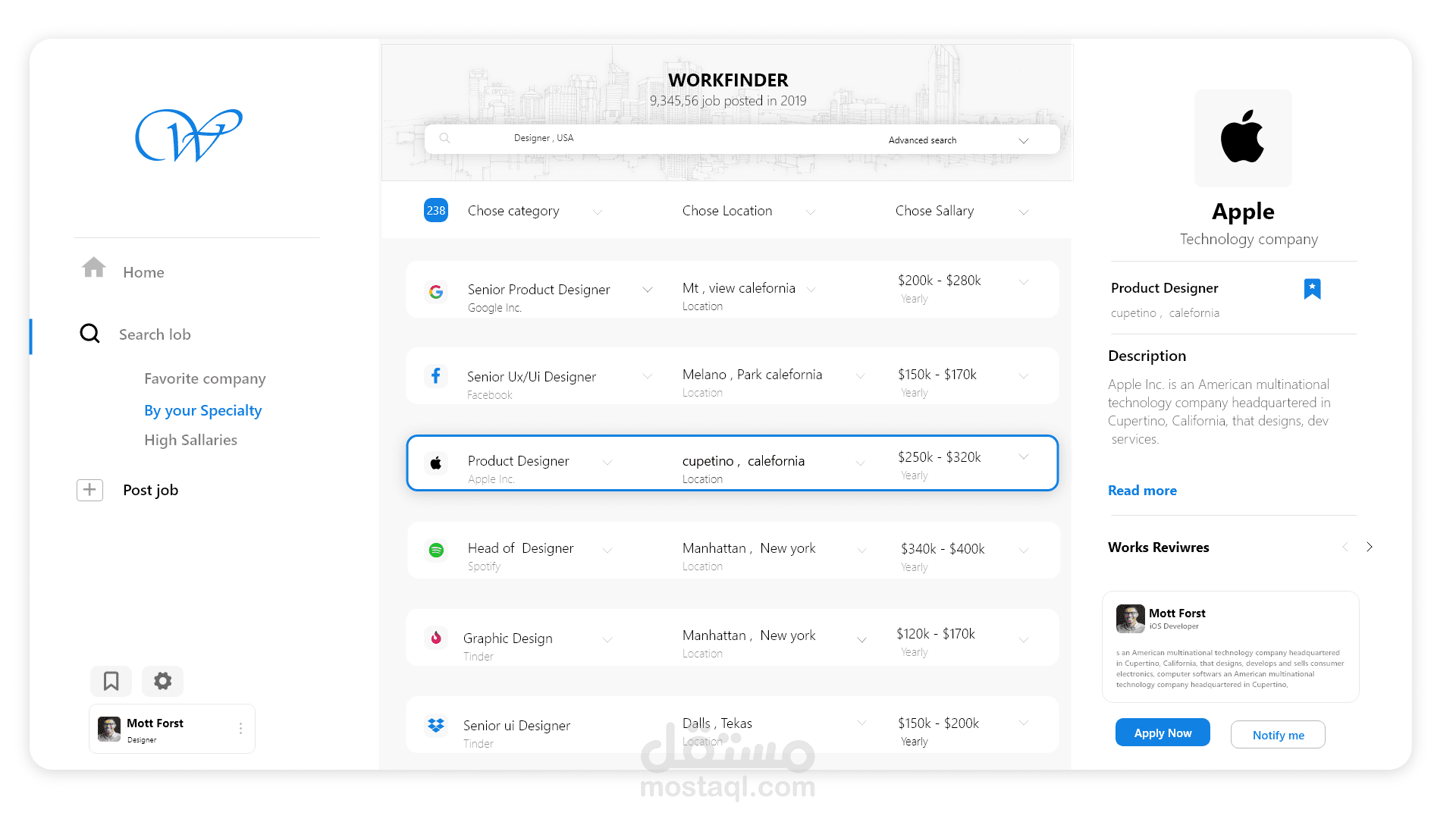Image resolution: width=1456 pixels, height=819 pixels.
Task: Open settings gear in sidebar
Action: pos(162,681)
